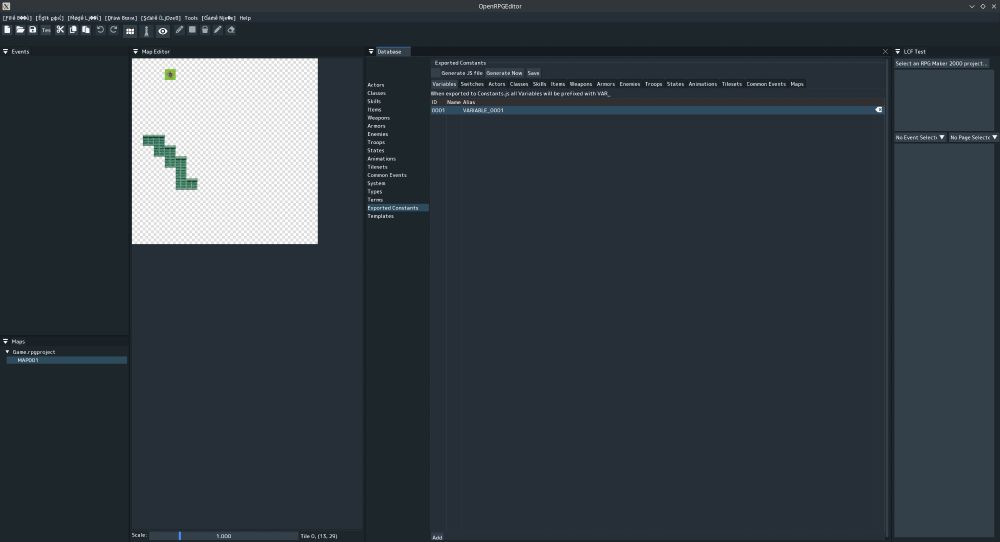The width and height of the screenshot is (1000, 542).
Task: Switch to the Maps constants tab
Action: point(797,84)
